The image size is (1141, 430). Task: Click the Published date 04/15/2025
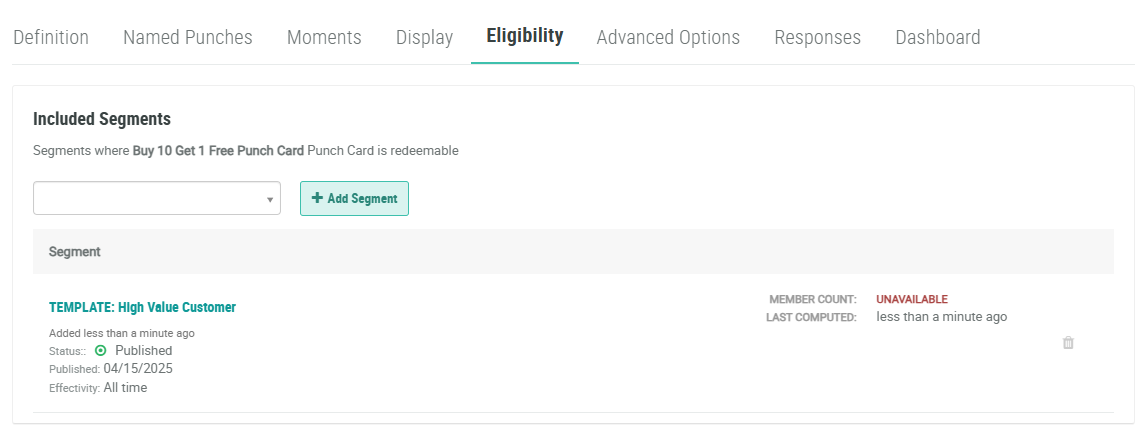pos(138,369)
